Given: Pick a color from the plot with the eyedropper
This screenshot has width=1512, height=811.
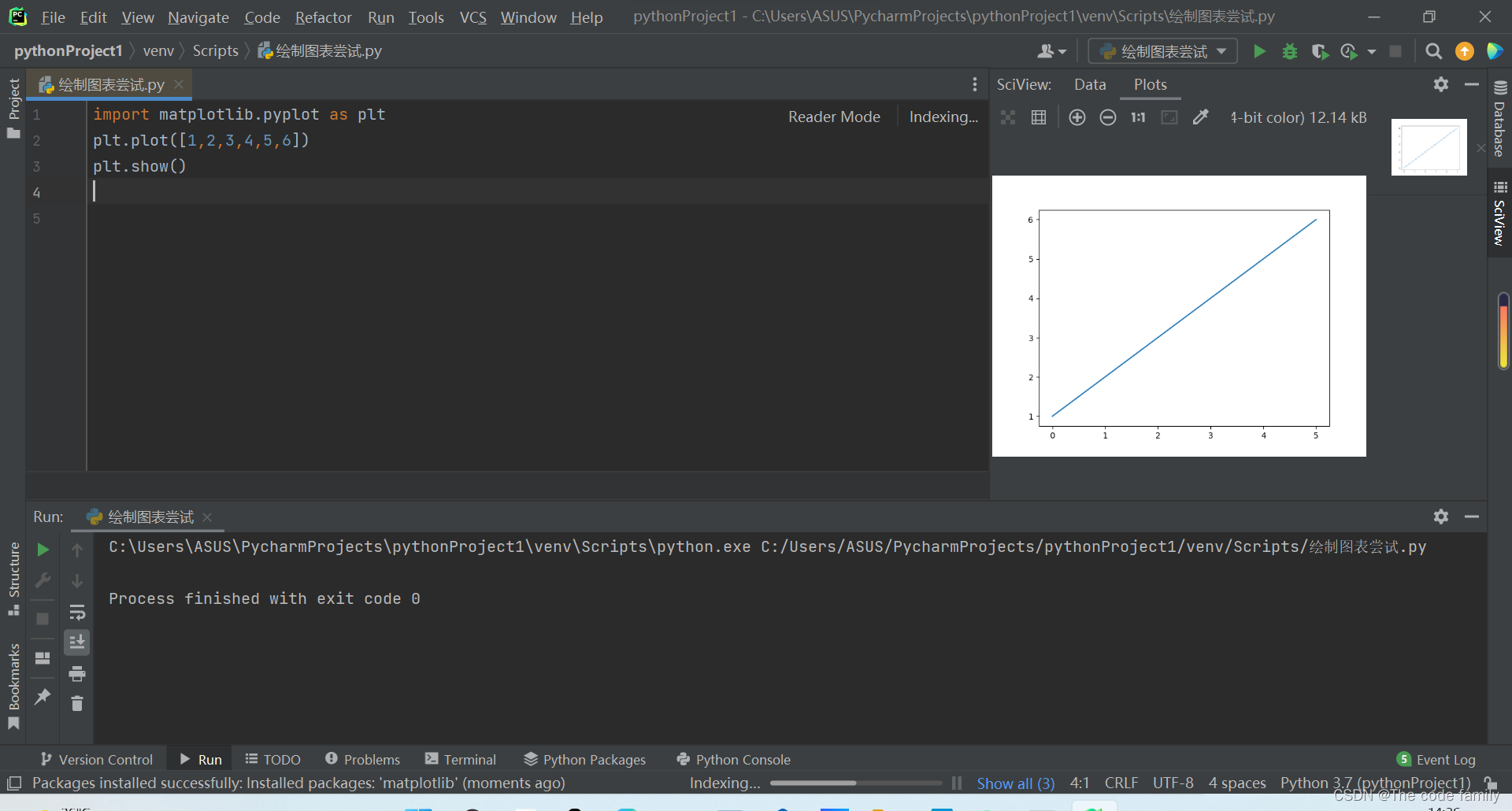Looking at the screenshot, I should coord(1200,117).
